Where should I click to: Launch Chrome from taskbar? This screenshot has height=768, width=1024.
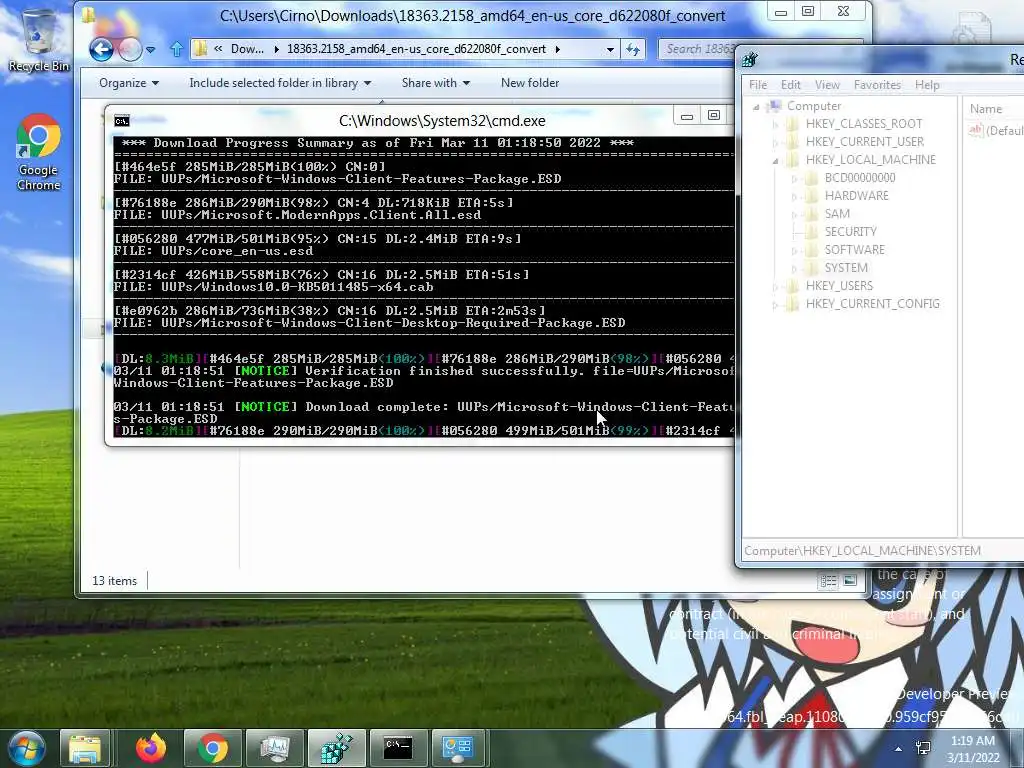point(213,748)
